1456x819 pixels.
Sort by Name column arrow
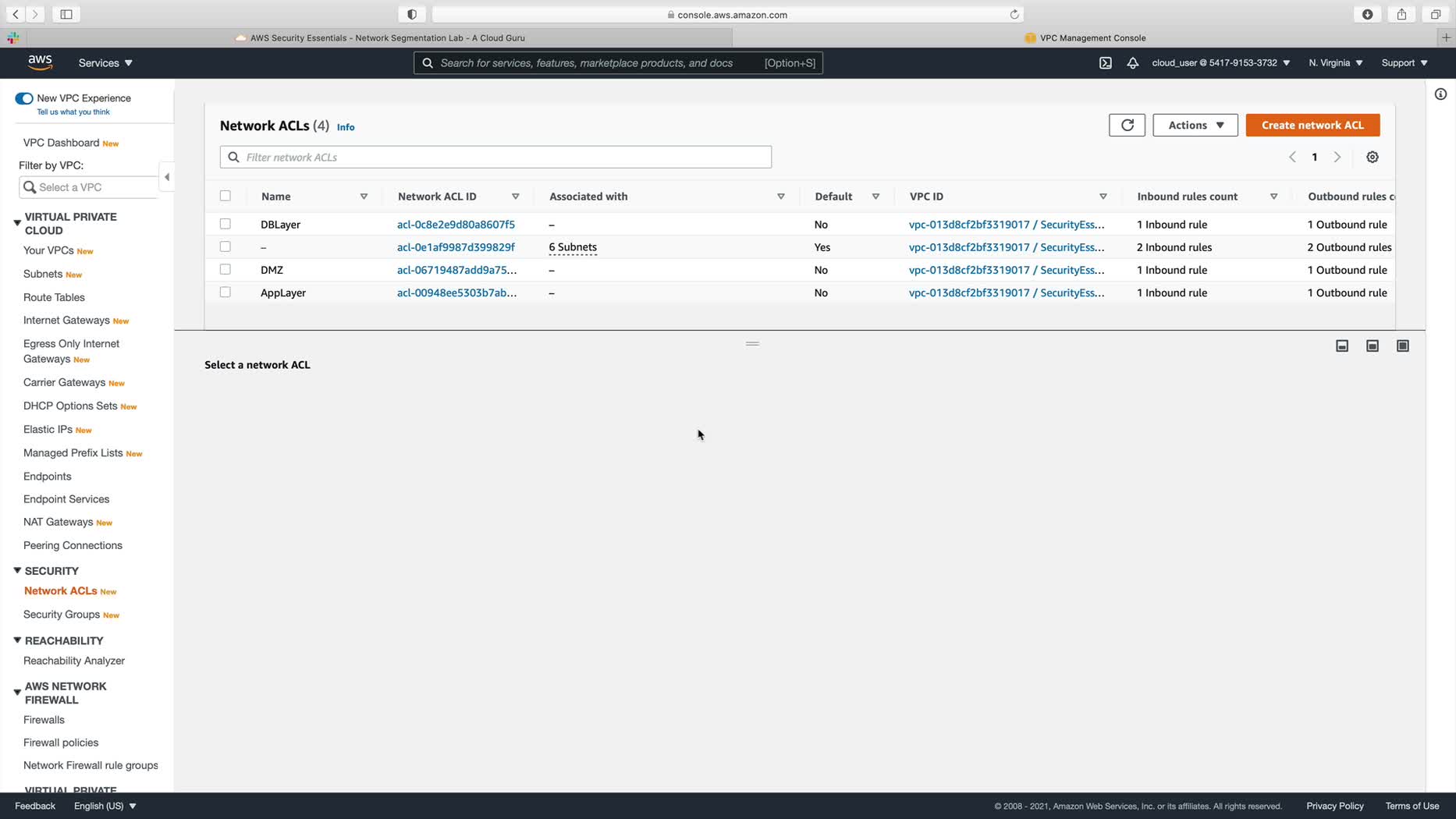click(364, 197)
